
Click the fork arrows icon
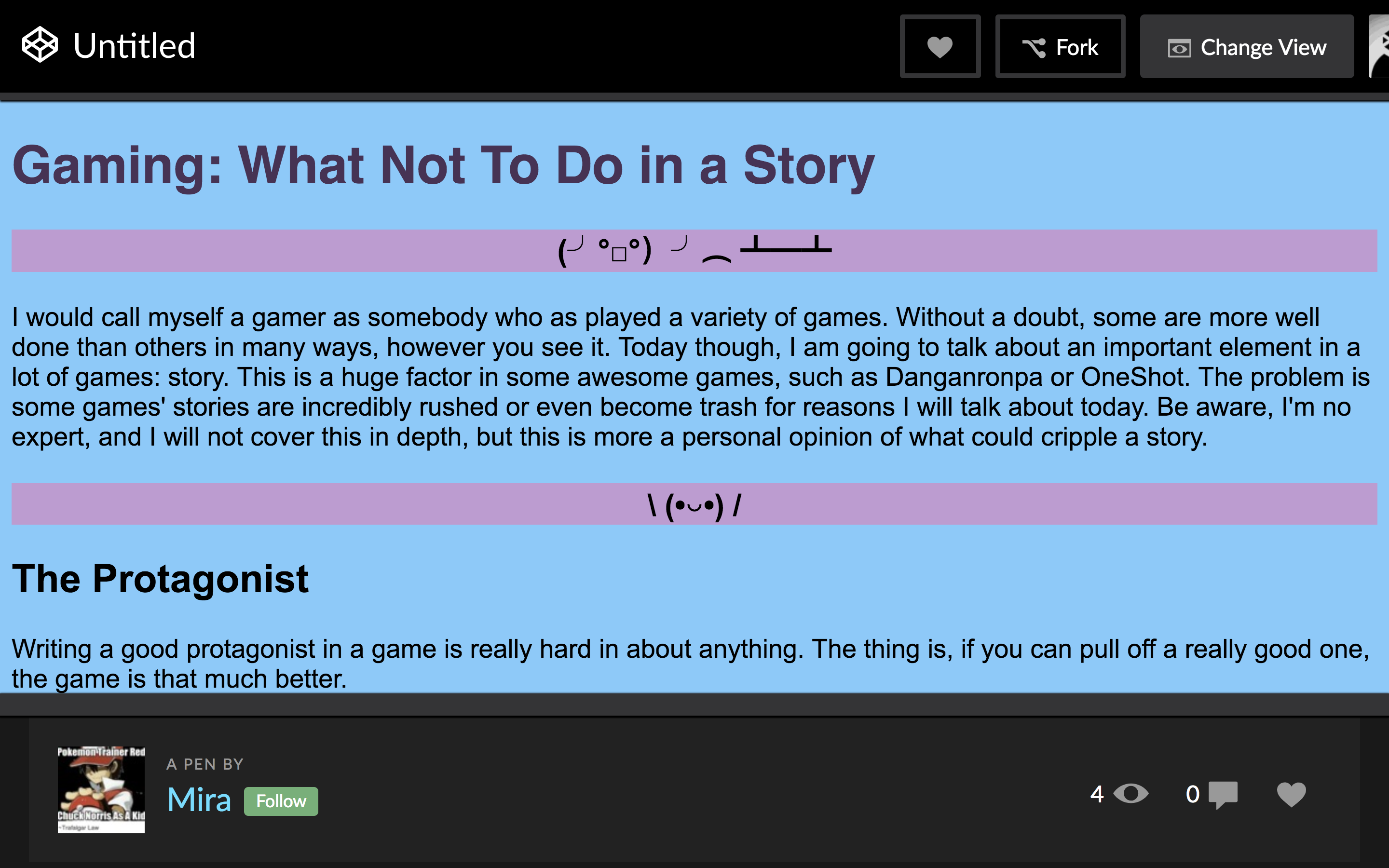tap(1035, 48)
